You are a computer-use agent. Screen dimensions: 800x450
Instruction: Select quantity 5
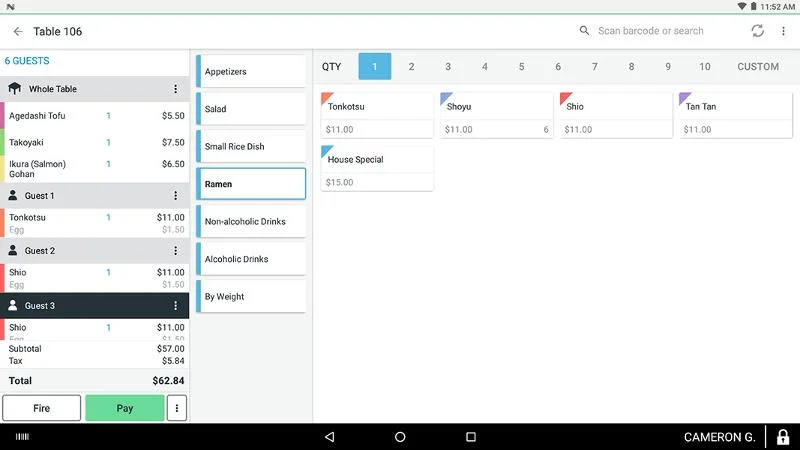click(x=521, y=67)
